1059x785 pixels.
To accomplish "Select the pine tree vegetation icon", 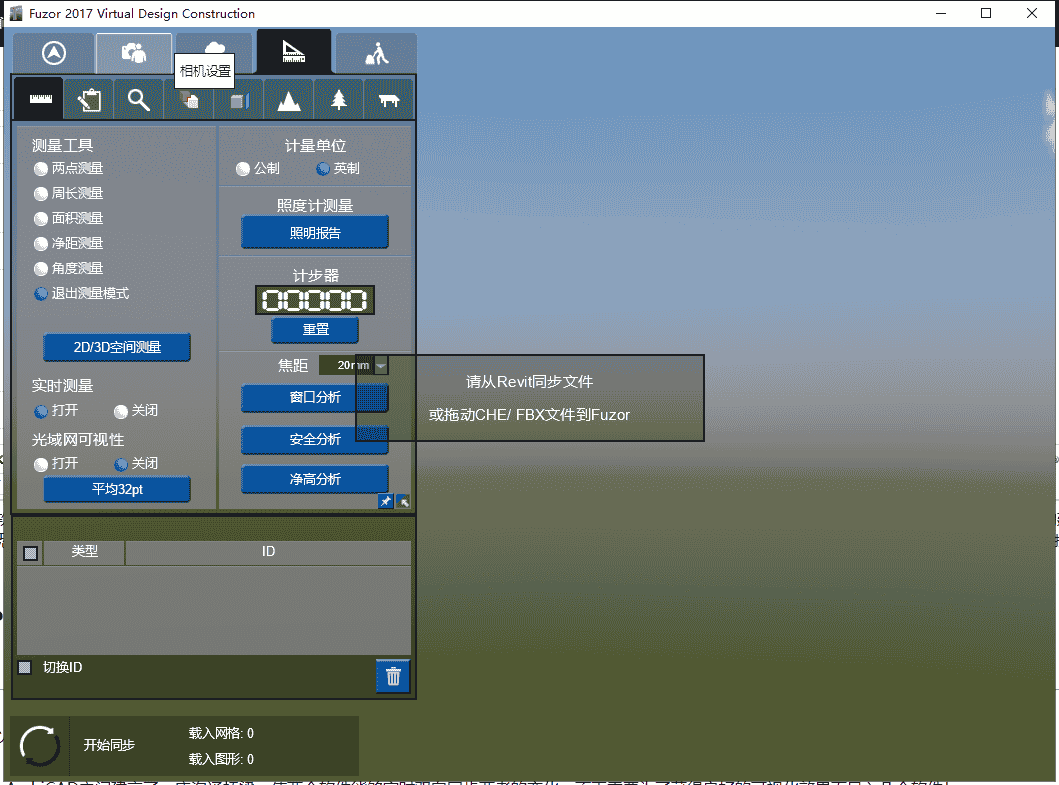I will click(339, 99).
